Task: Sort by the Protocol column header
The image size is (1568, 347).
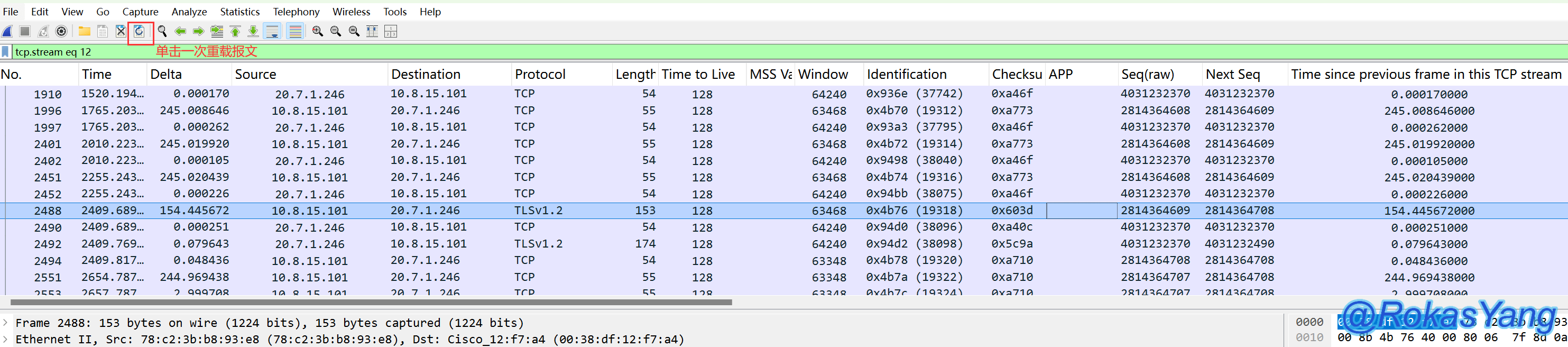Action: tap(540, 74)
